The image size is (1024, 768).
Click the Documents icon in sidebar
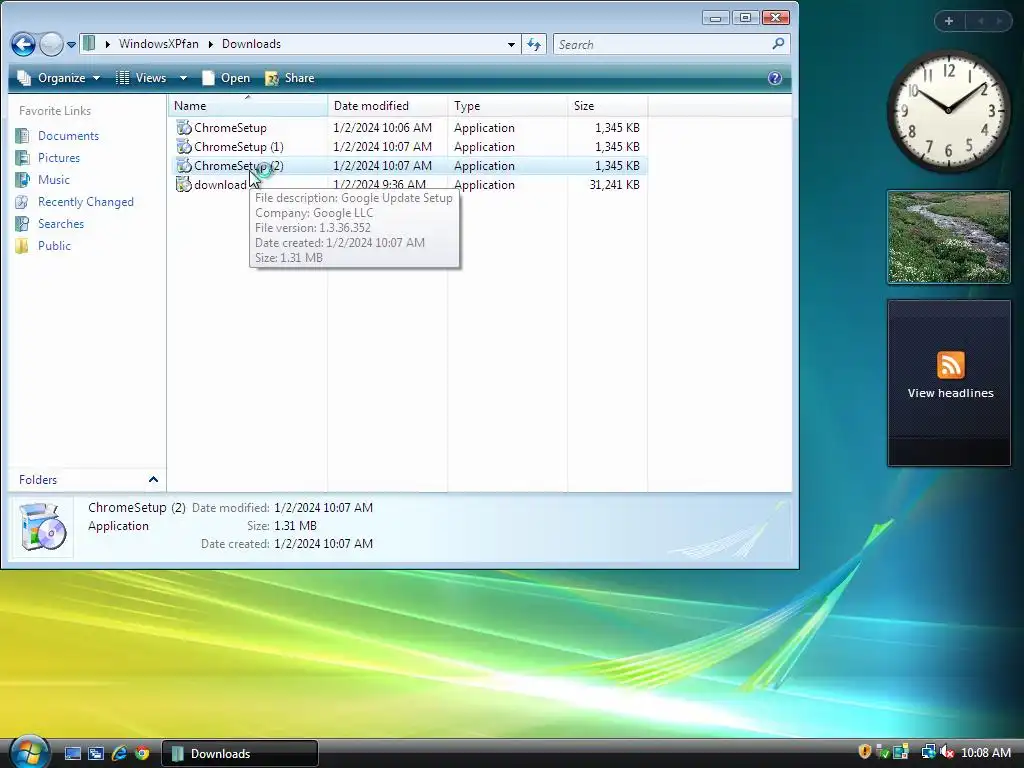[22, 136]
